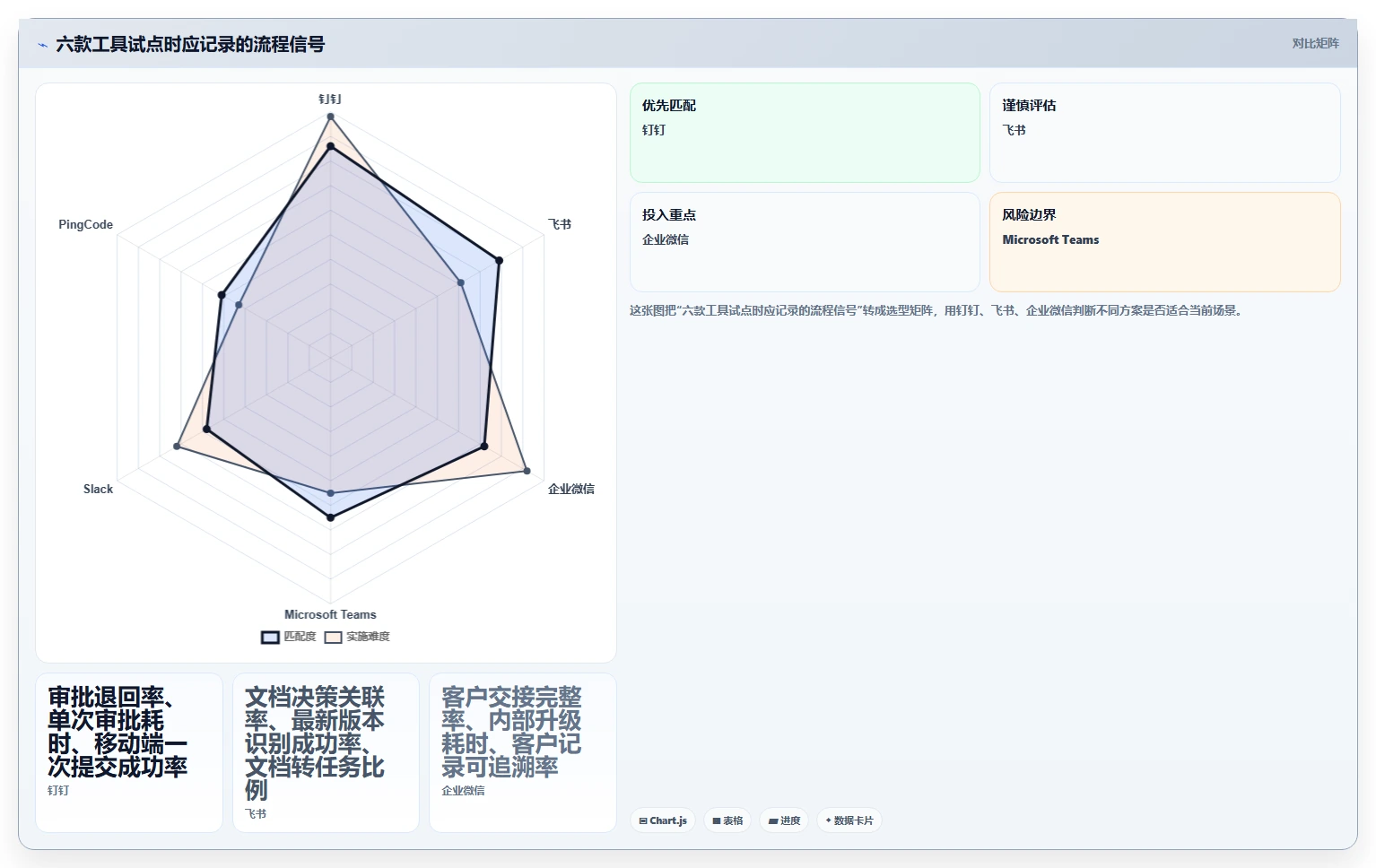The width and height of the screenshot is (1376, 868).
Task: Click the 匹配度 data point on 飞书 axis
Action: tap(499, 261)
